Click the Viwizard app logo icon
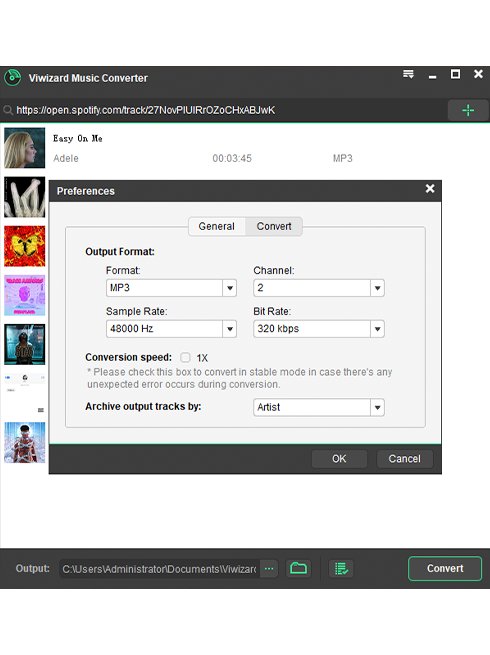490x655 pixels. 13,78
